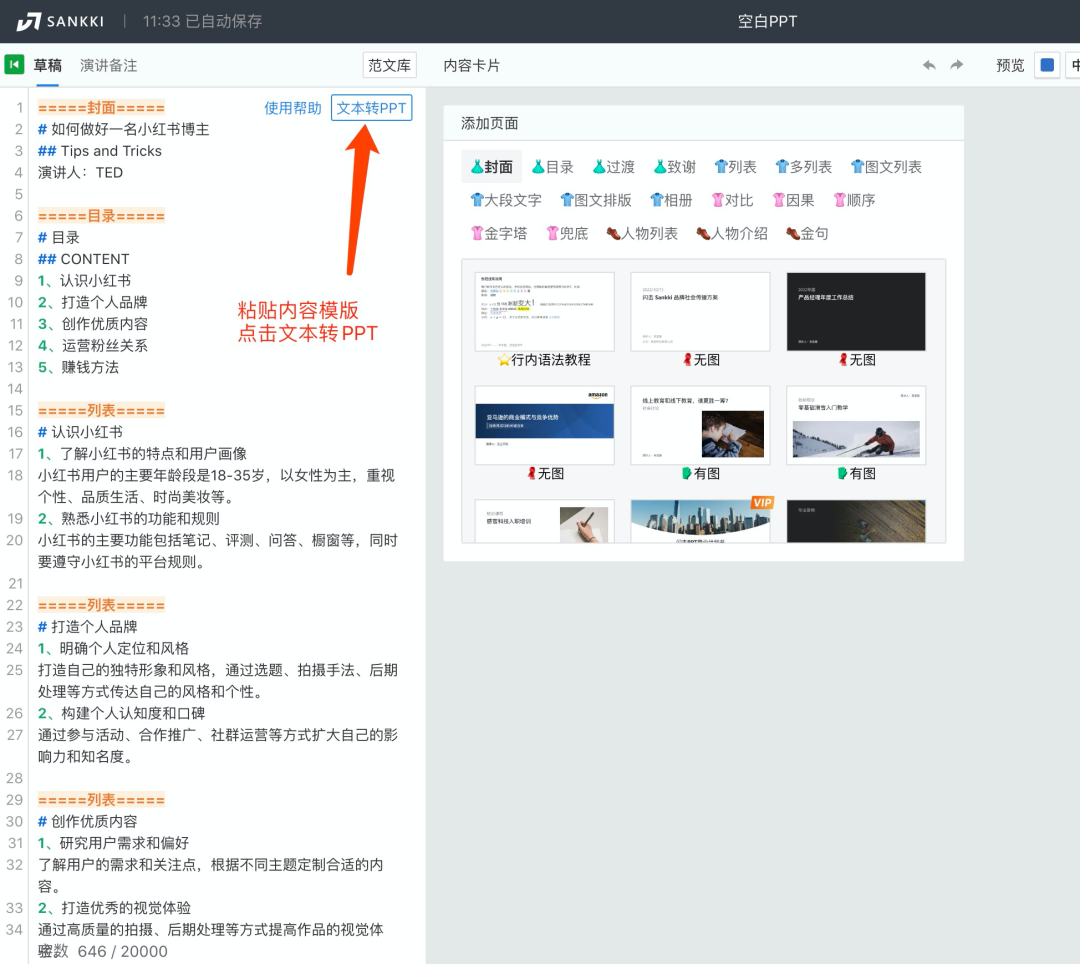Click the blue theme color swatch

point(1046,65)
